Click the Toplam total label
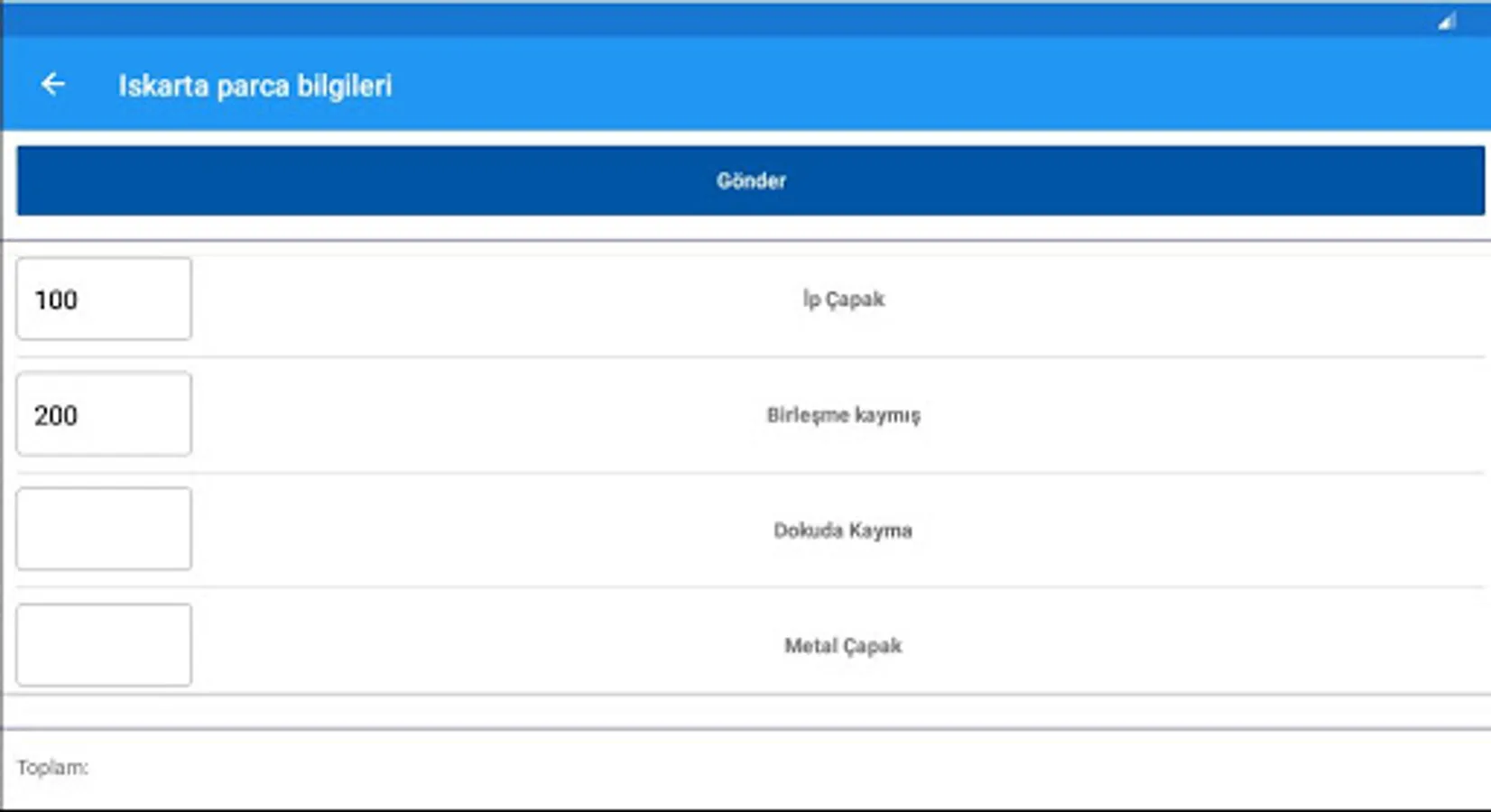Screen dimensions: 1491x812 click(52, 768)
